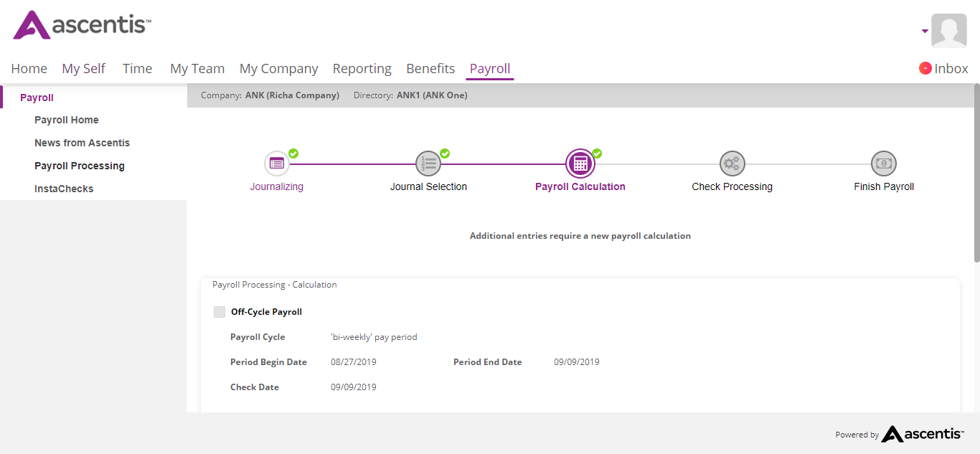The image size is (980, 454).
Task: Open Payroll Home in the sidebar
Action: tap(66, 120)
